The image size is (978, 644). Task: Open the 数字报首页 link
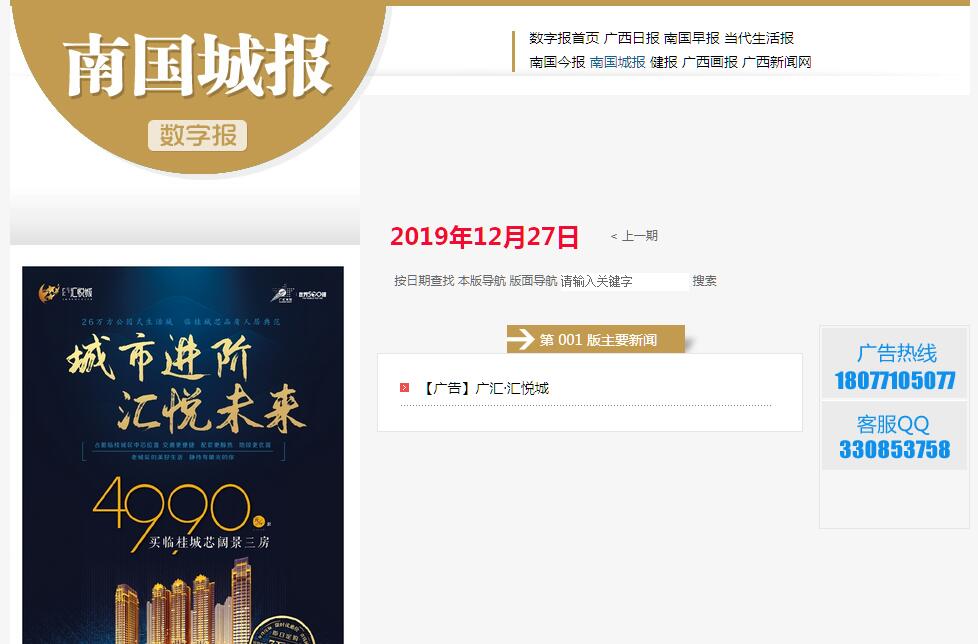tap(564, 38)
